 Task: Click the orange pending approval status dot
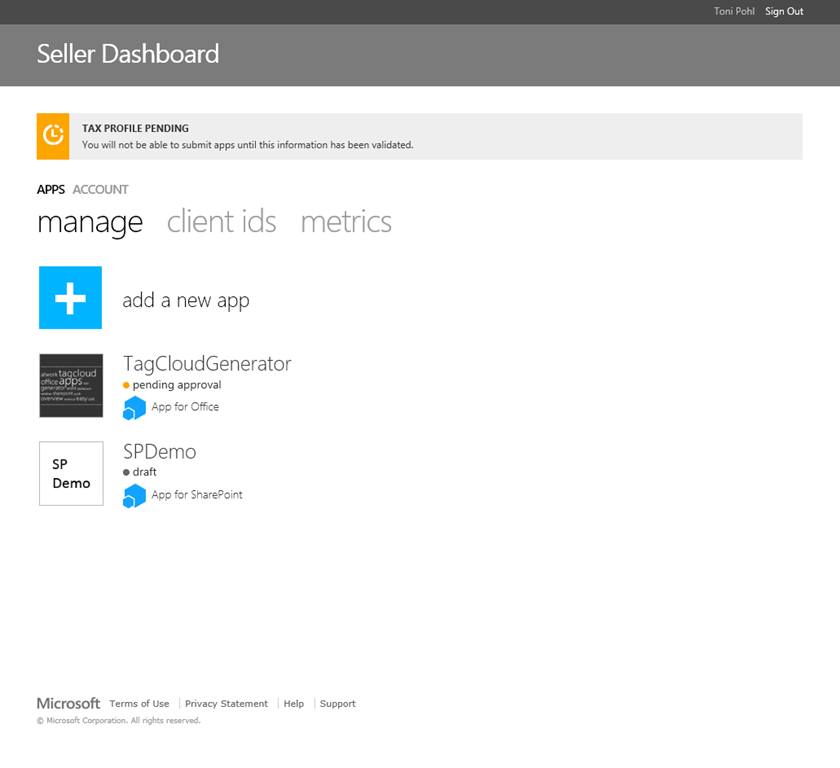pos(127,385)
